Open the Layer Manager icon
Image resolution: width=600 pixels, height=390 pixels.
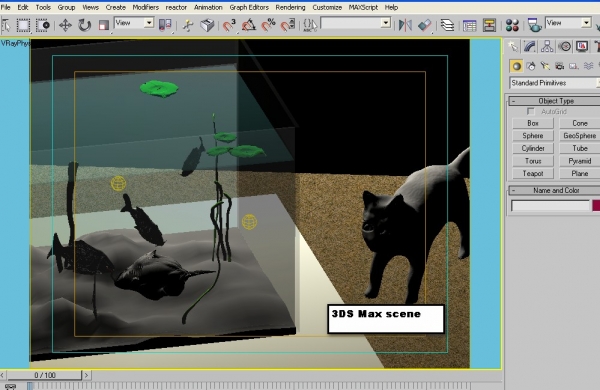pyautogui.click(x=447, y=26)
